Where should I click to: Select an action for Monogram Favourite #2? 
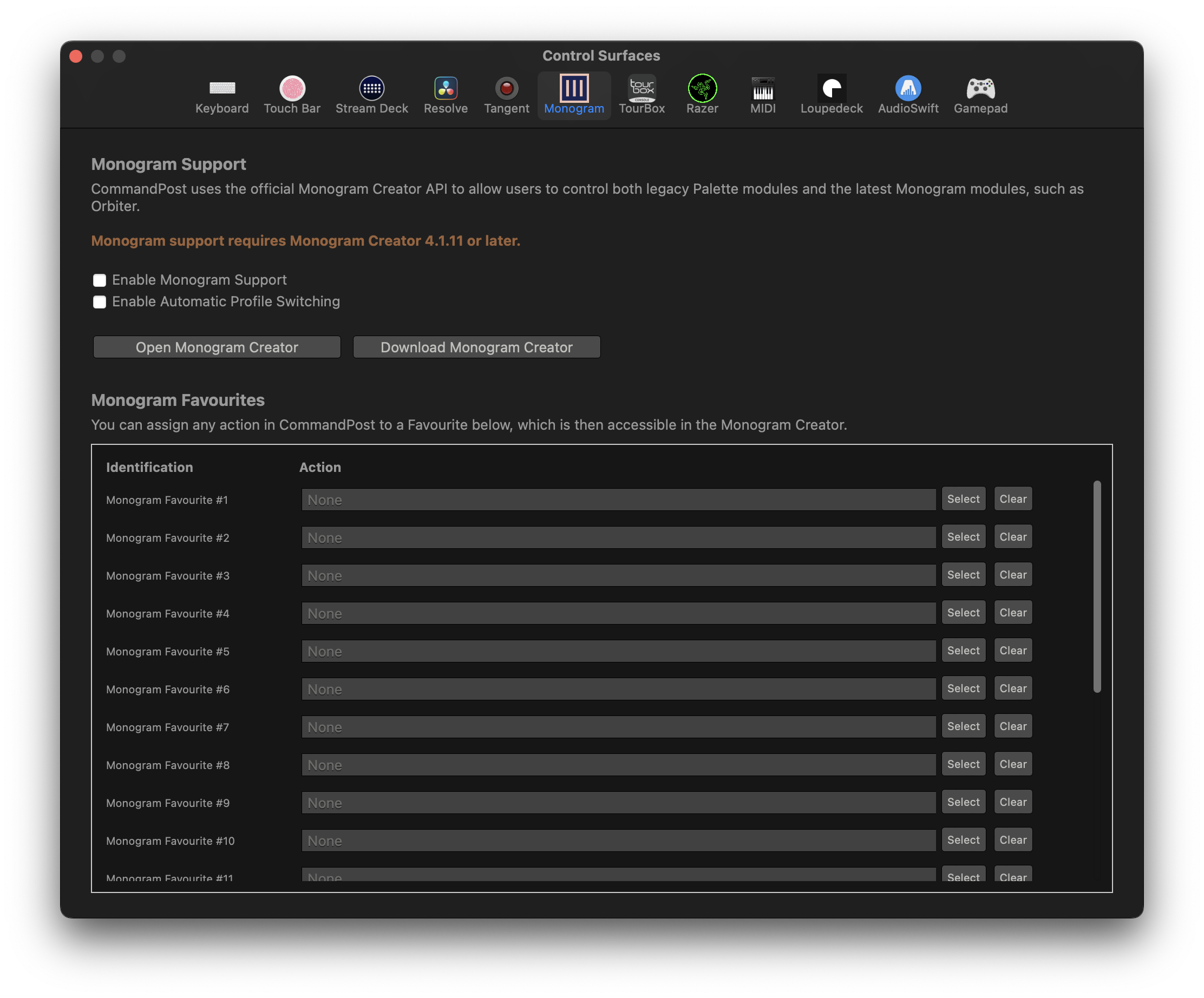[x=963, y=536]
